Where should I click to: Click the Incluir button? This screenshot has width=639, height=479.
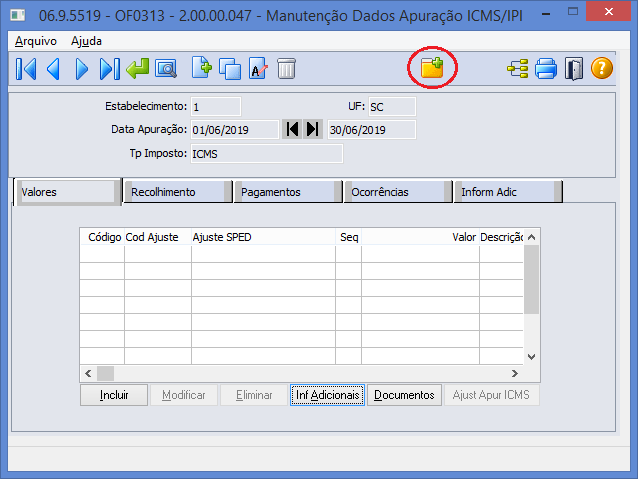coord(114,395)
